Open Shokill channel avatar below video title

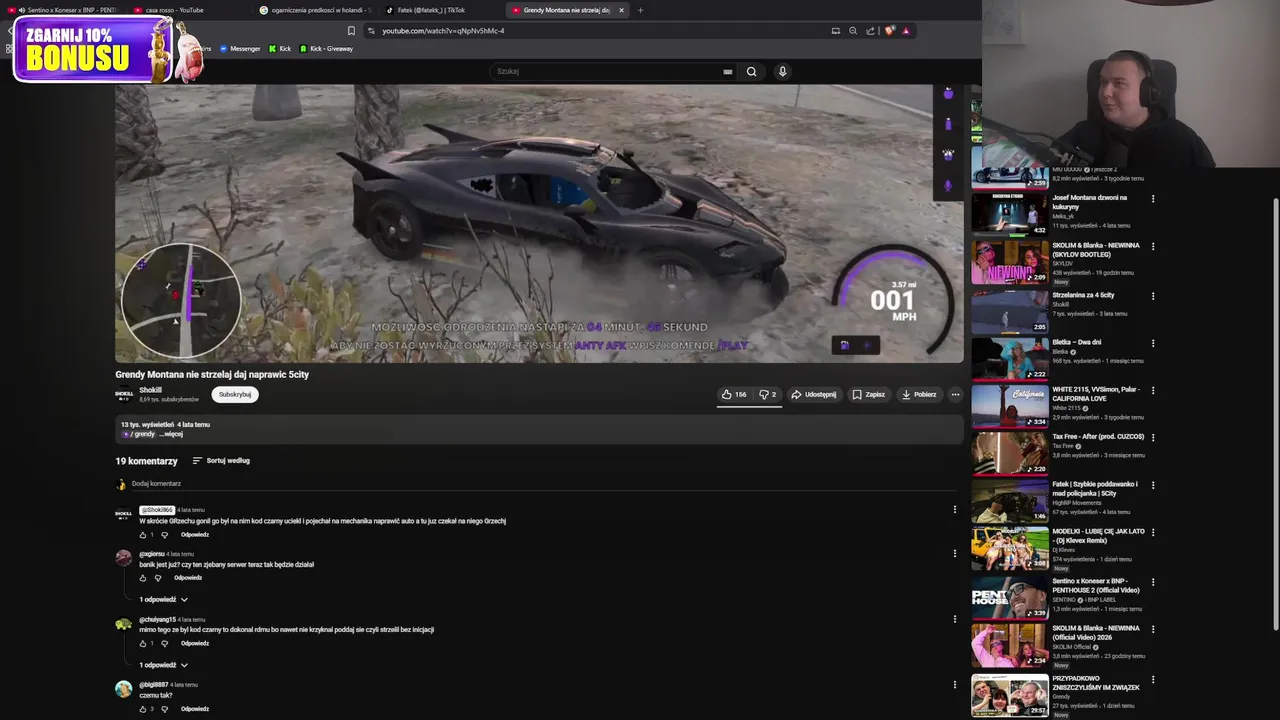click(x=124, y=394)
